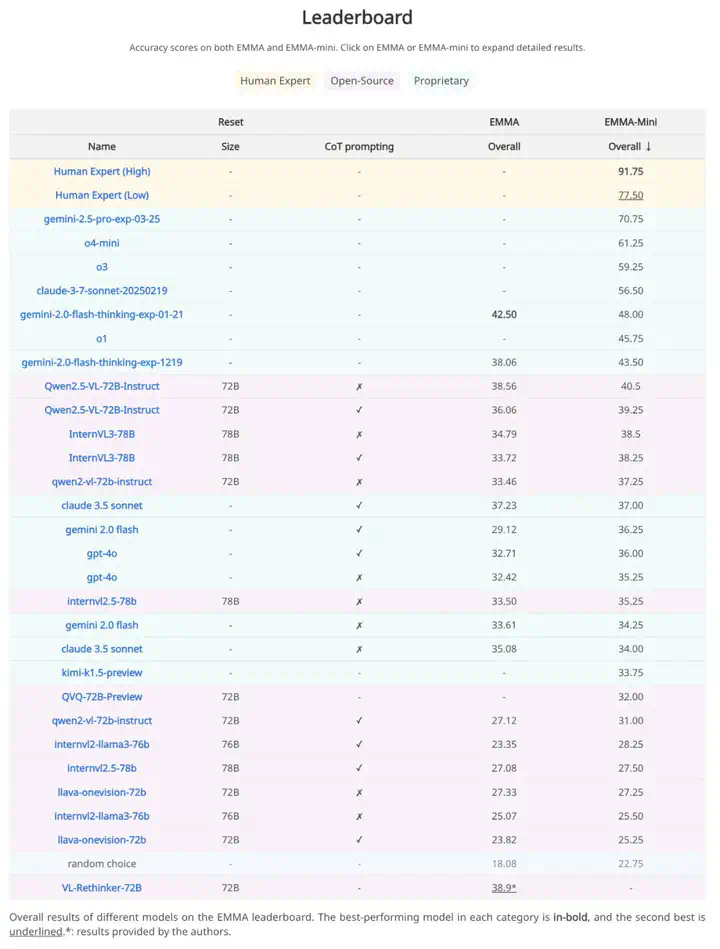The image size is (720, 949).
Task: Open the gemini-2.0-flash-thinking-exp-1219 link
Action: click(102, 363)
